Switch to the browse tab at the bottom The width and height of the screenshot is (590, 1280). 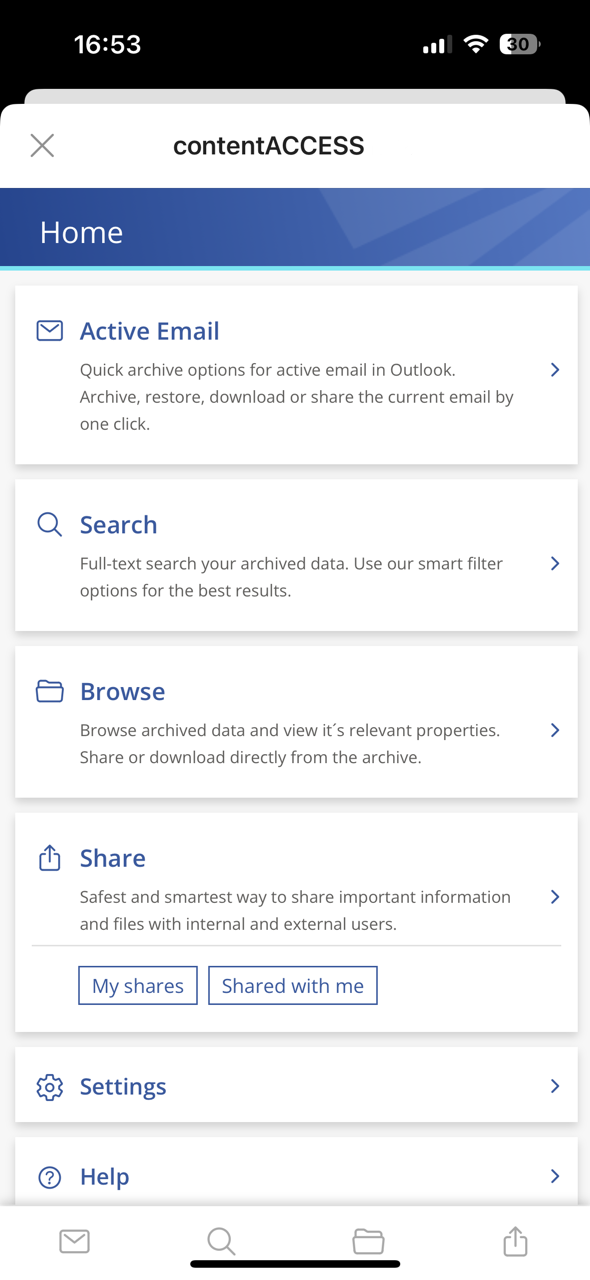click(x=368, y=1241)
